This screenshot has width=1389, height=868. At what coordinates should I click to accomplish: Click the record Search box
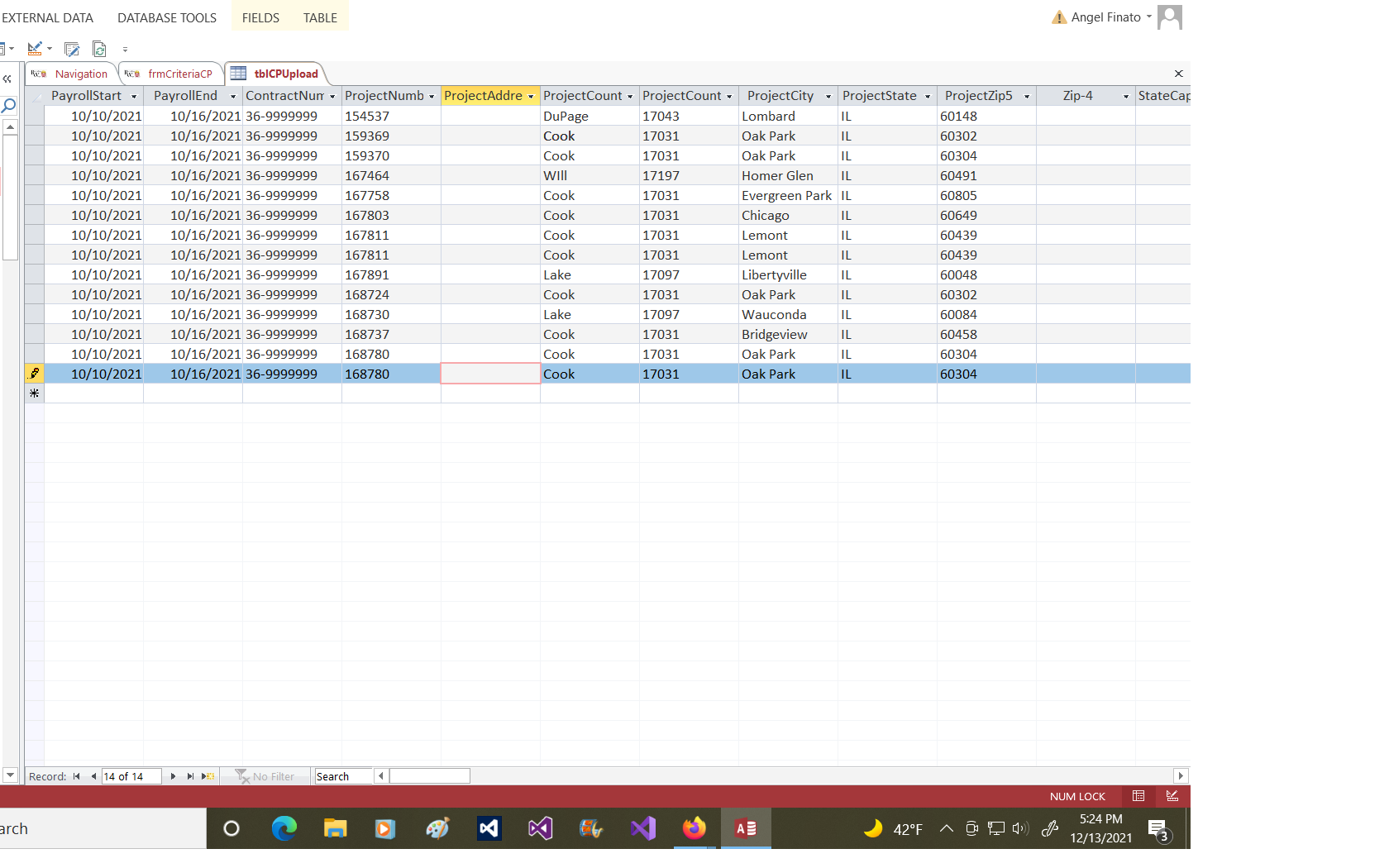342,776
